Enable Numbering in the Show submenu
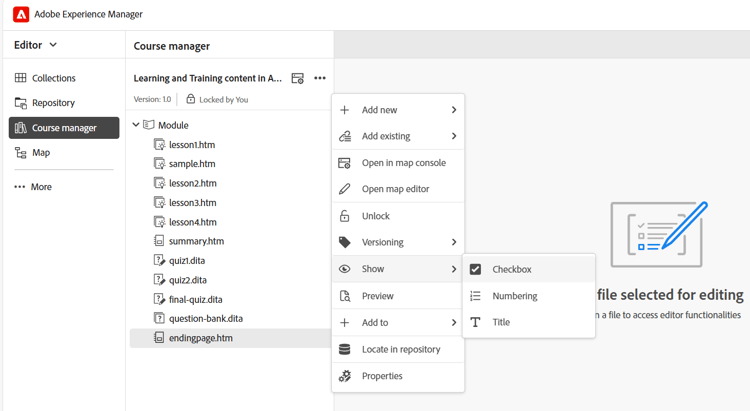The image size is (750, 411). (x=514, y=296)
